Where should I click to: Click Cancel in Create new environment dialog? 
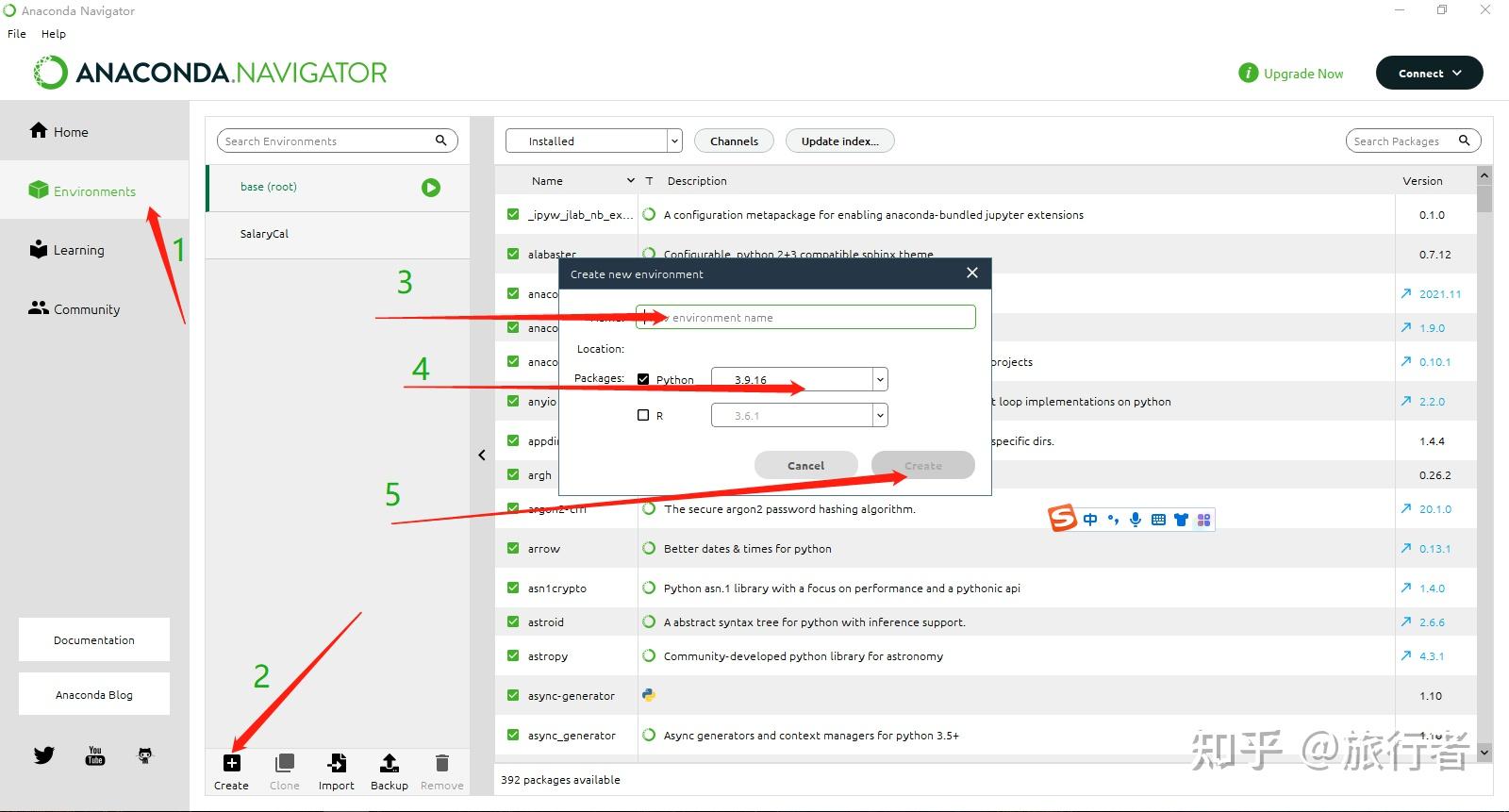click(805, 465)
